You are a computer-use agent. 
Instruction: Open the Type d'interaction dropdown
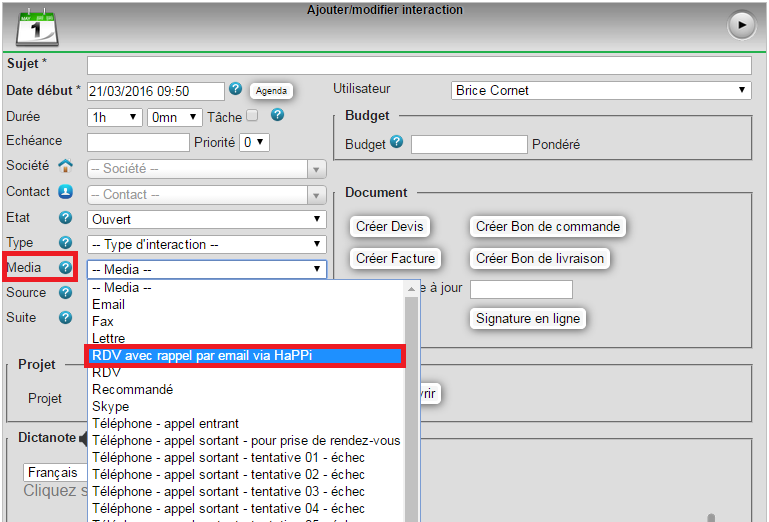[206, 244]
